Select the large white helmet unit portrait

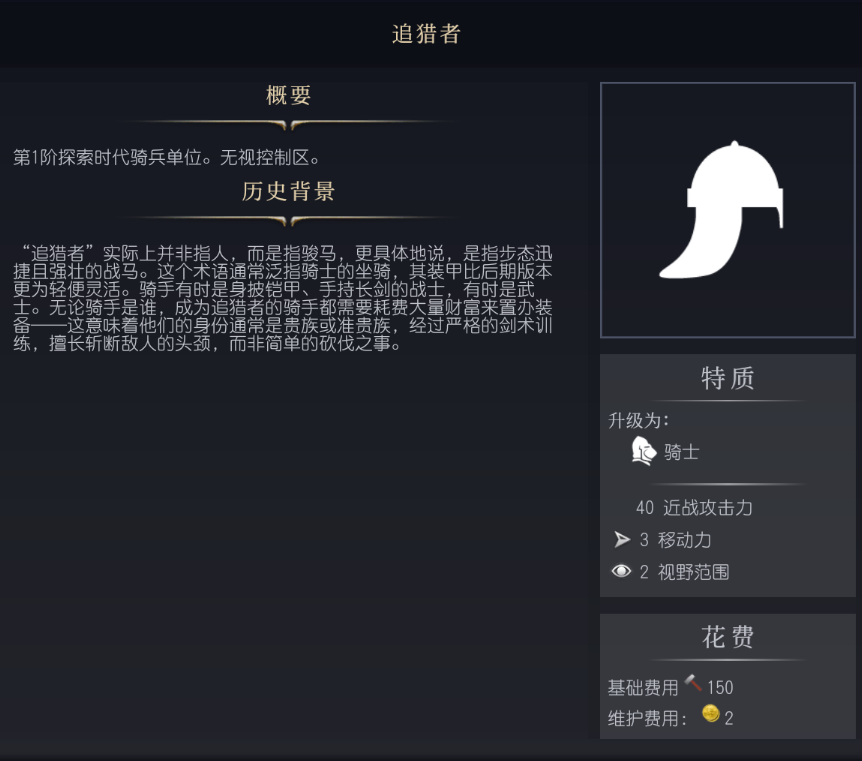727,210
